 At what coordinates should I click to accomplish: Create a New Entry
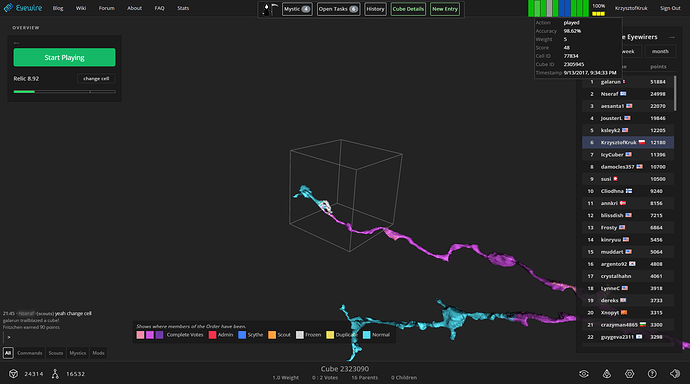445,9
